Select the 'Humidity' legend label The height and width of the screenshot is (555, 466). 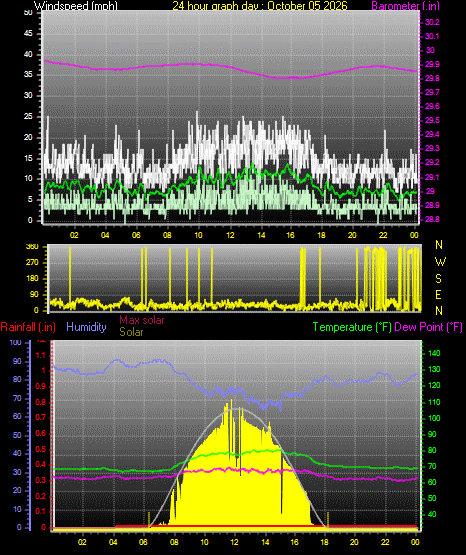pyautogui.click(x=86, y=327)
